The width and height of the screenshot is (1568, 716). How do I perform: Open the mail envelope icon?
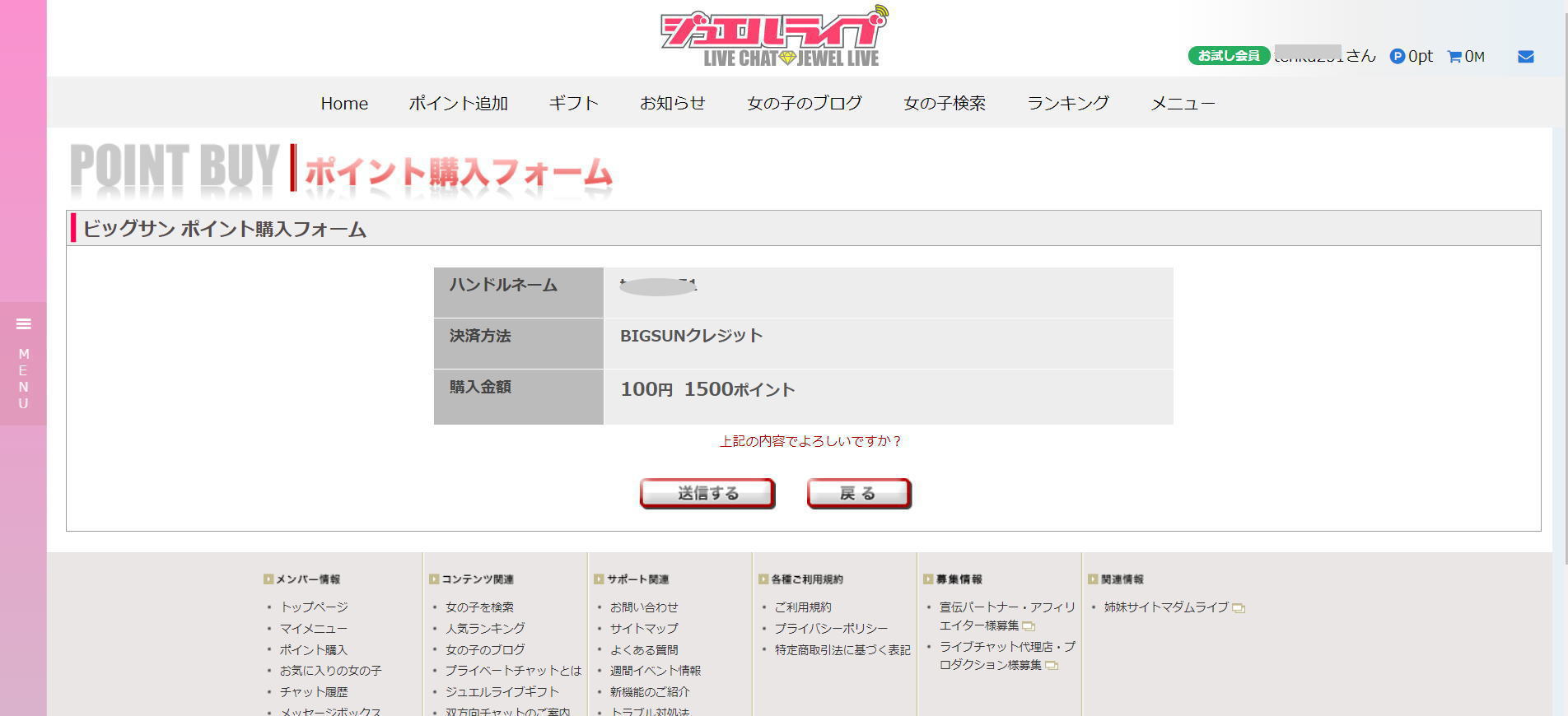click(x=1525, y=57)
